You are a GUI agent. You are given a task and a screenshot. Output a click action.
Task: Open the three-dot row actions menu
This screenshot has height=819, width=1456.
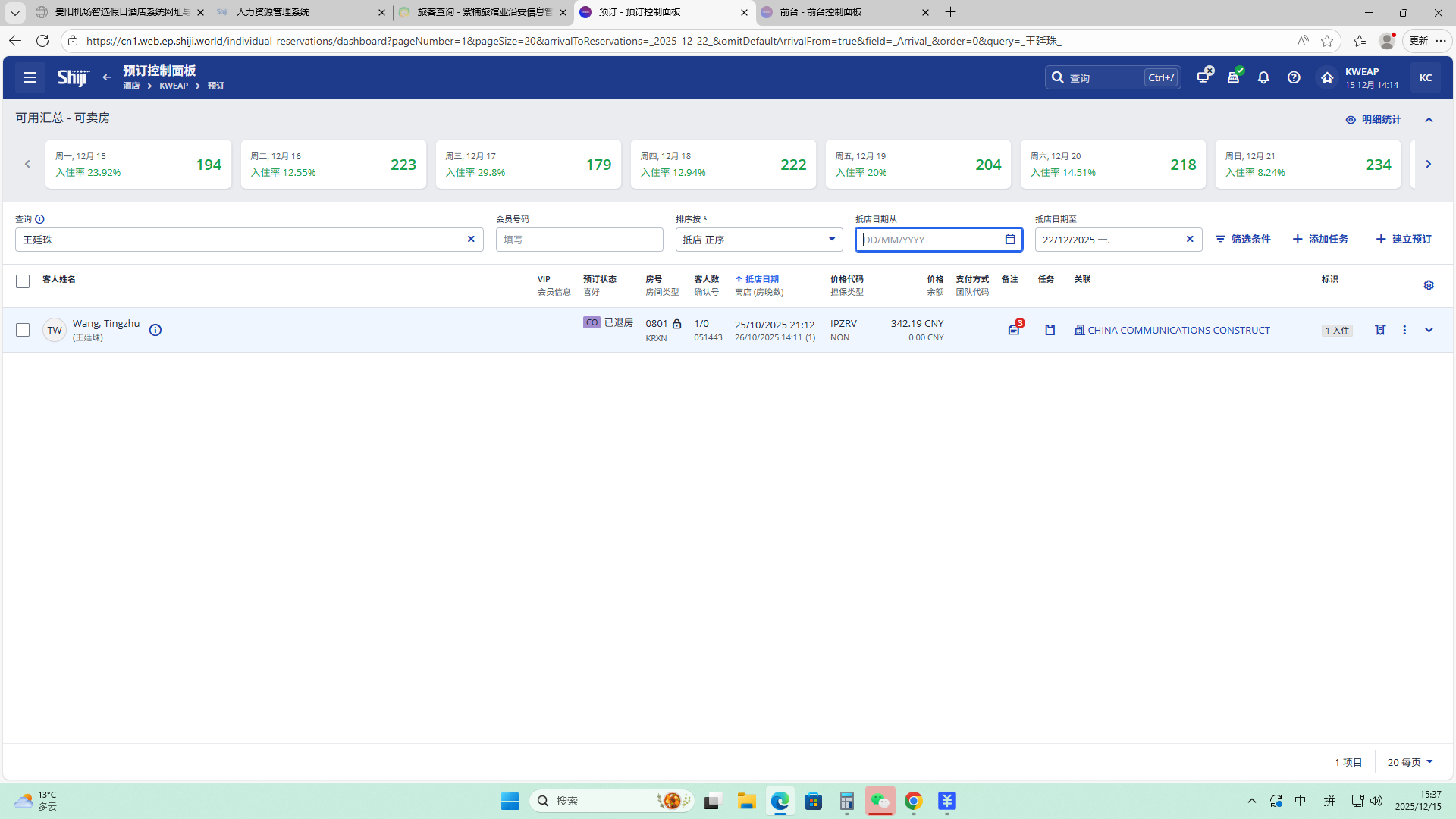[x=1404, y=330]
